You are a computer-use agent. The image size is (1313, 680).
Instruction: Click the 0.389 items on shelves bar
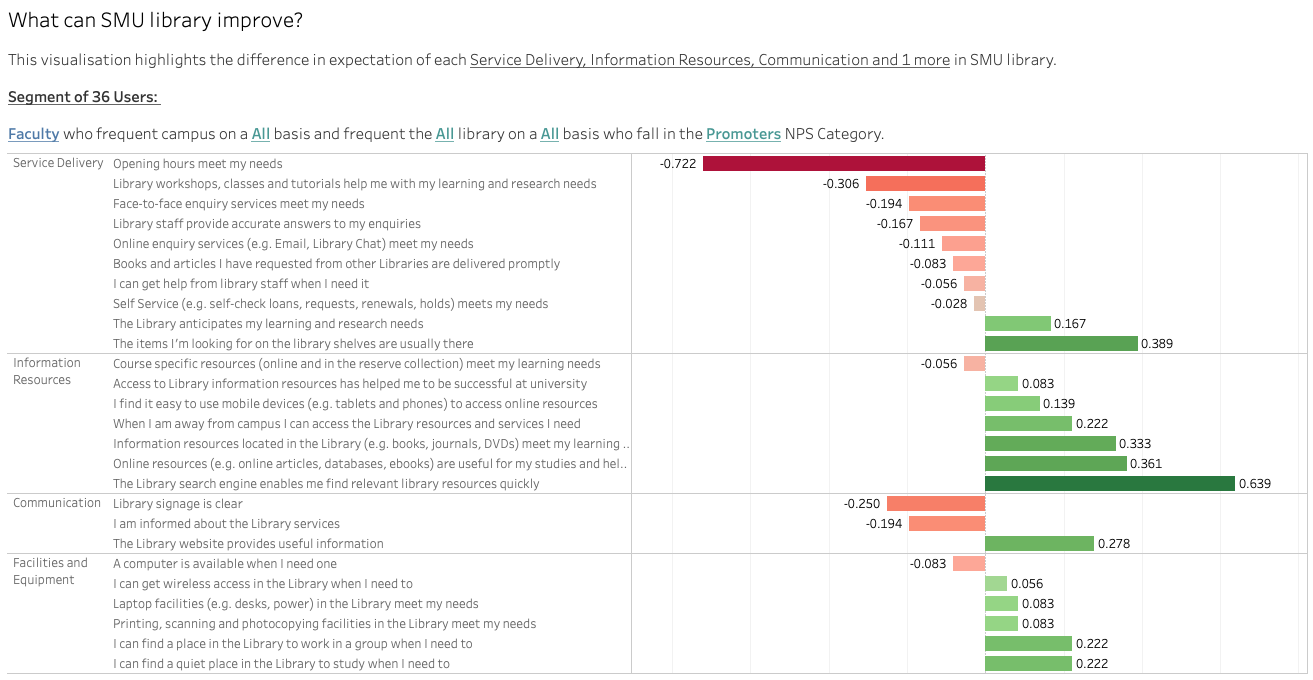point(1061,343)
